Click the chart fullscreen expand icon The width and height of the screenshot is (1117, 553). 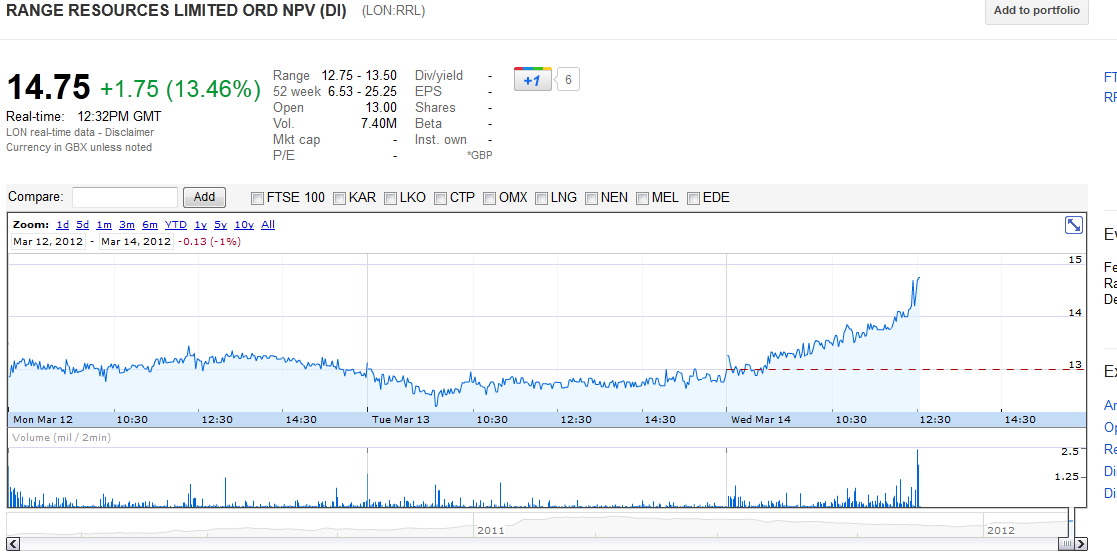1073,225
